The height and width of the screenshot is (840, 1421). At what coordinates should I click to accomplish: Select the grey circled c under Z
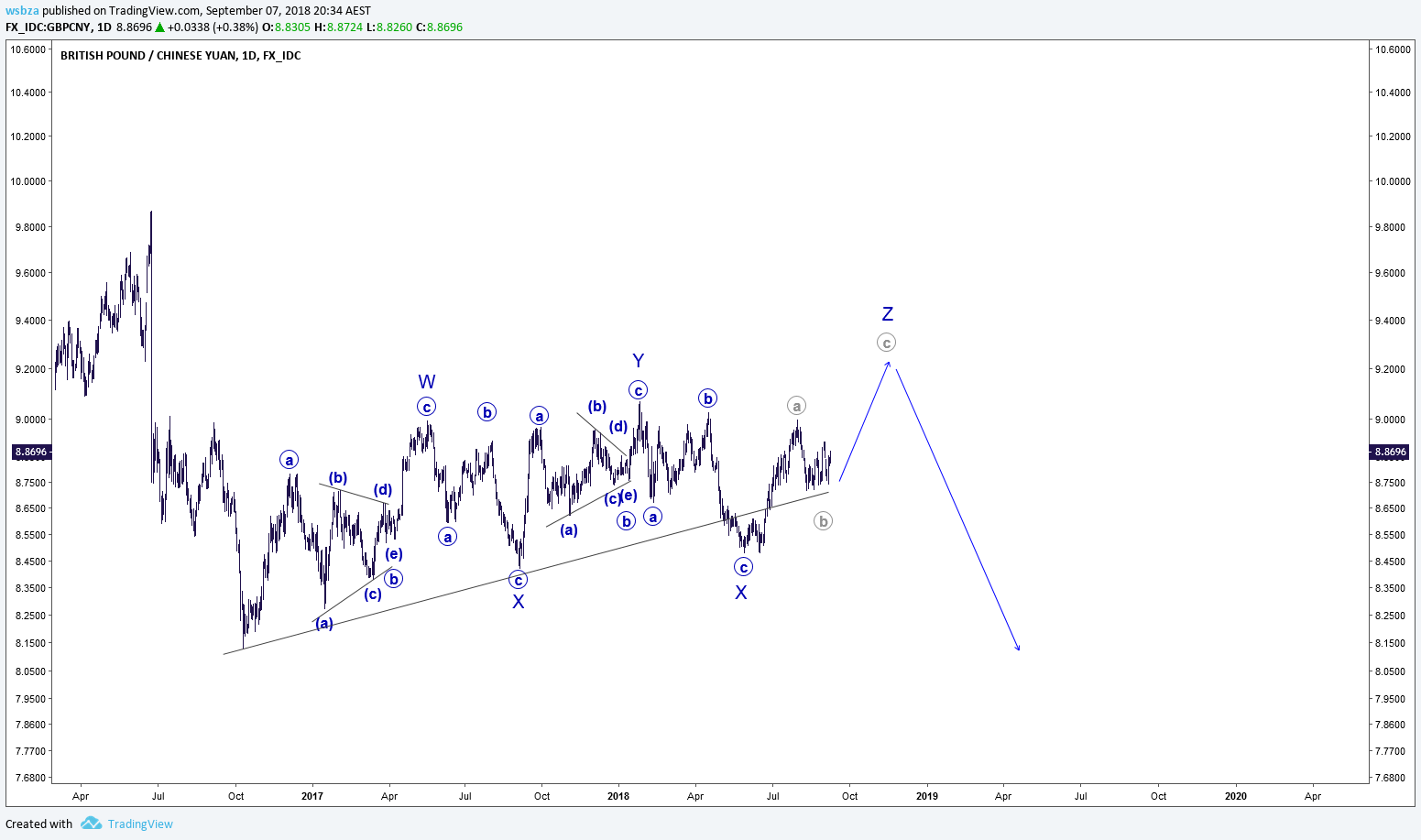click(x=886, y=343)
